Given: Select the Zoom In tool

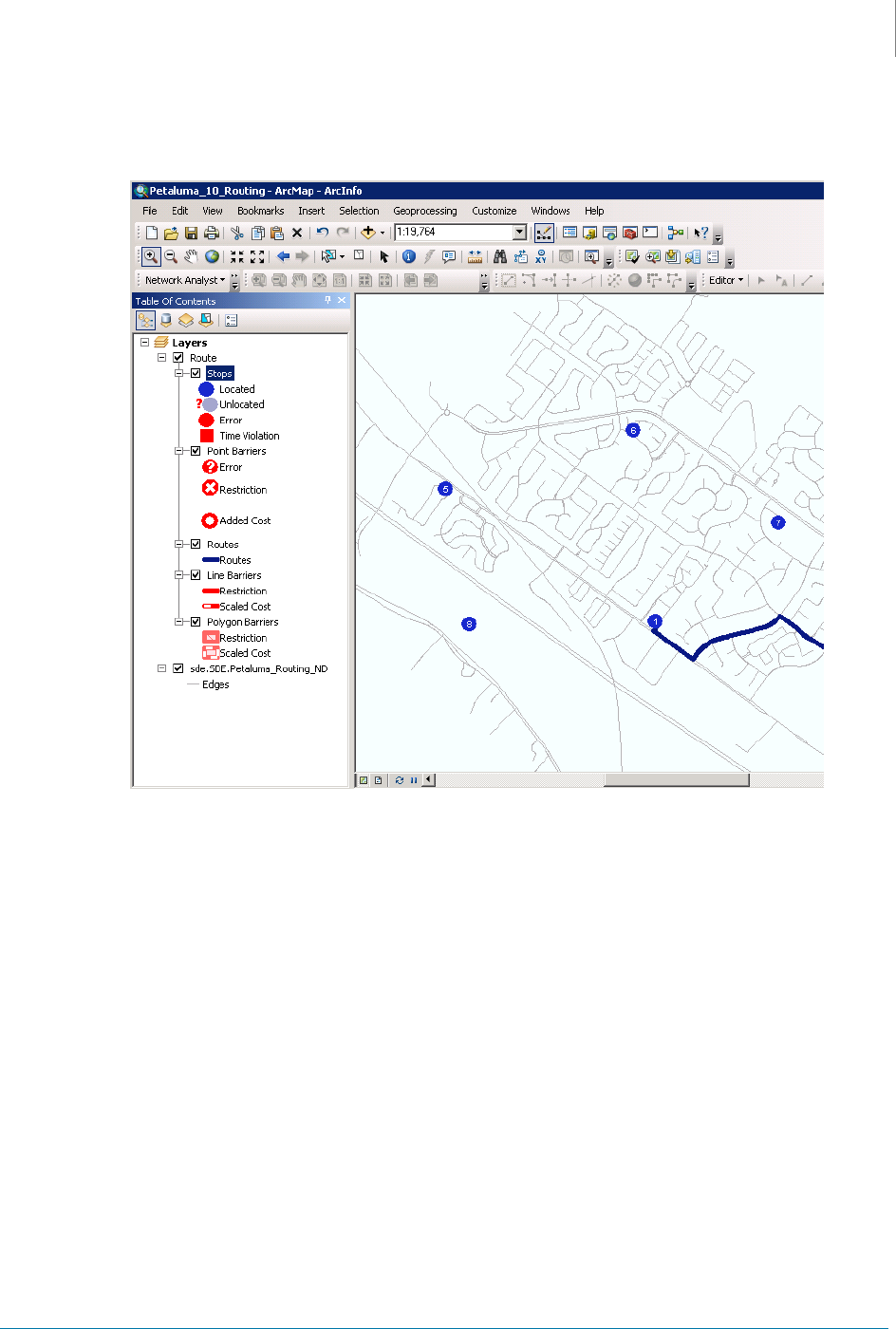Looking at the screenshot, I should point(151,256).
